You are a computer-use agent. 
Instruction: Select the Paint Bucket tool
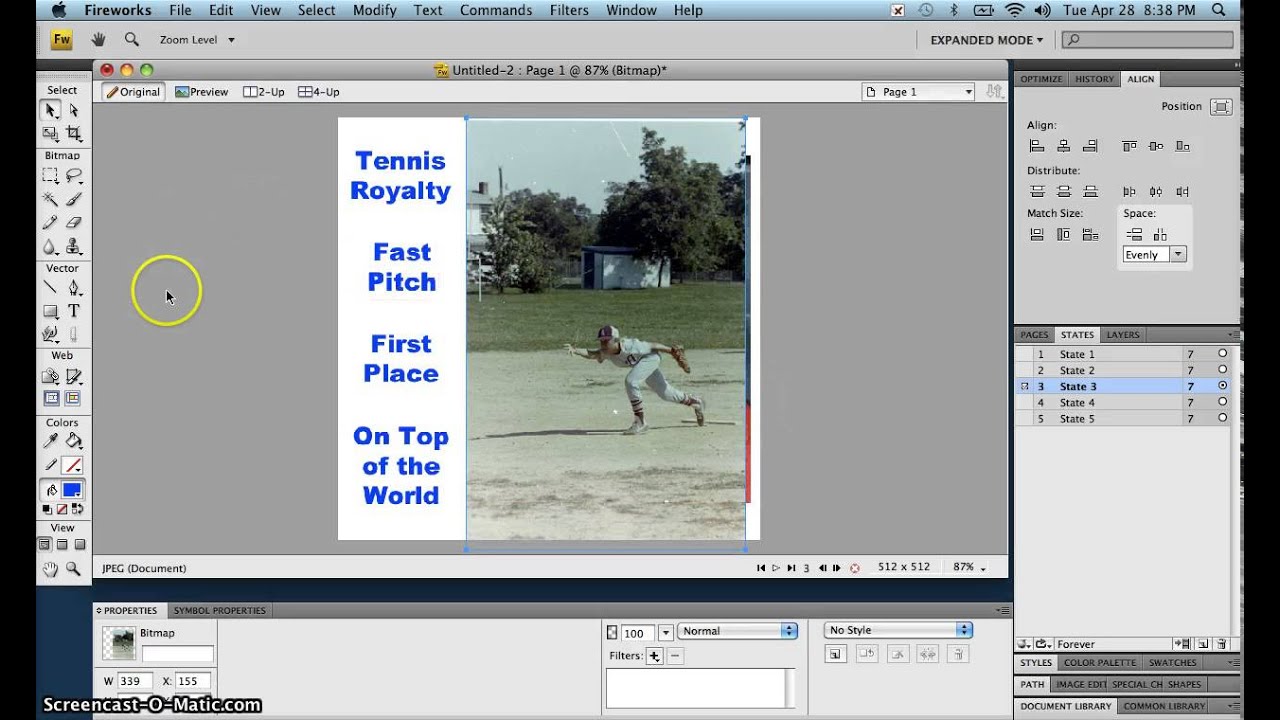(x=74, y=441)
